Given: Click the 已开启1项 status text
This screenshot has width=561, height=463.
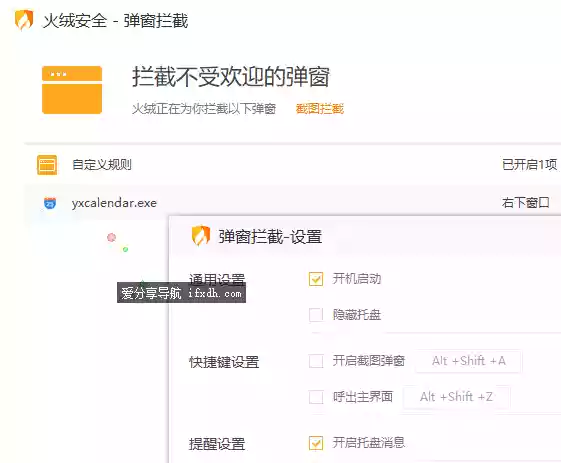Looking at the screenshot, I should [529, 165].
